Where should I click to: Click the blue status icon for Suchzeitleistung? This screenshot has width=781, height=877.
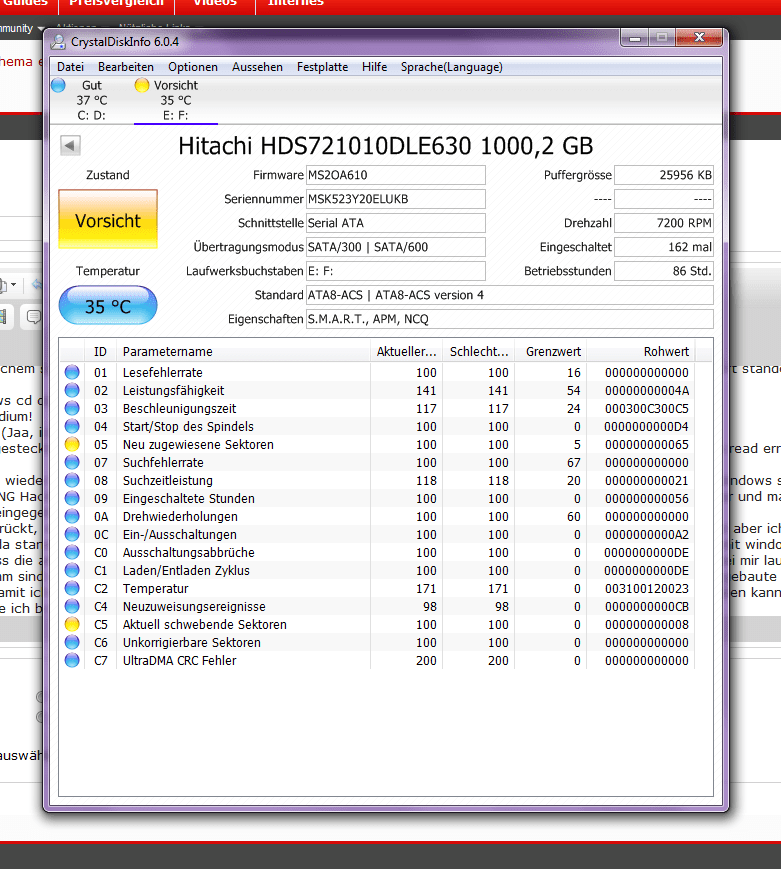72,480
